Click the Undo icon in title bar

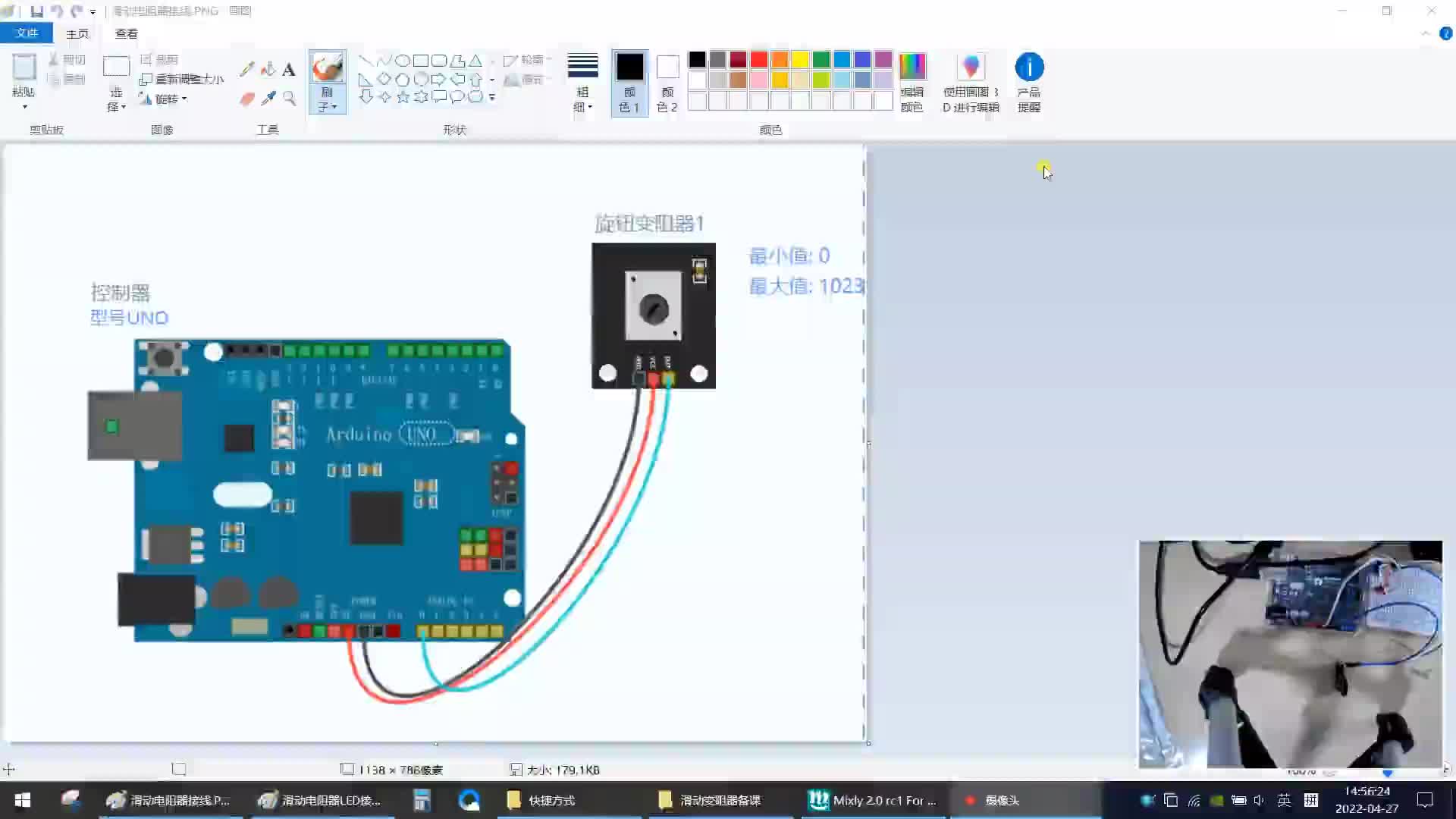pos(57,11)
